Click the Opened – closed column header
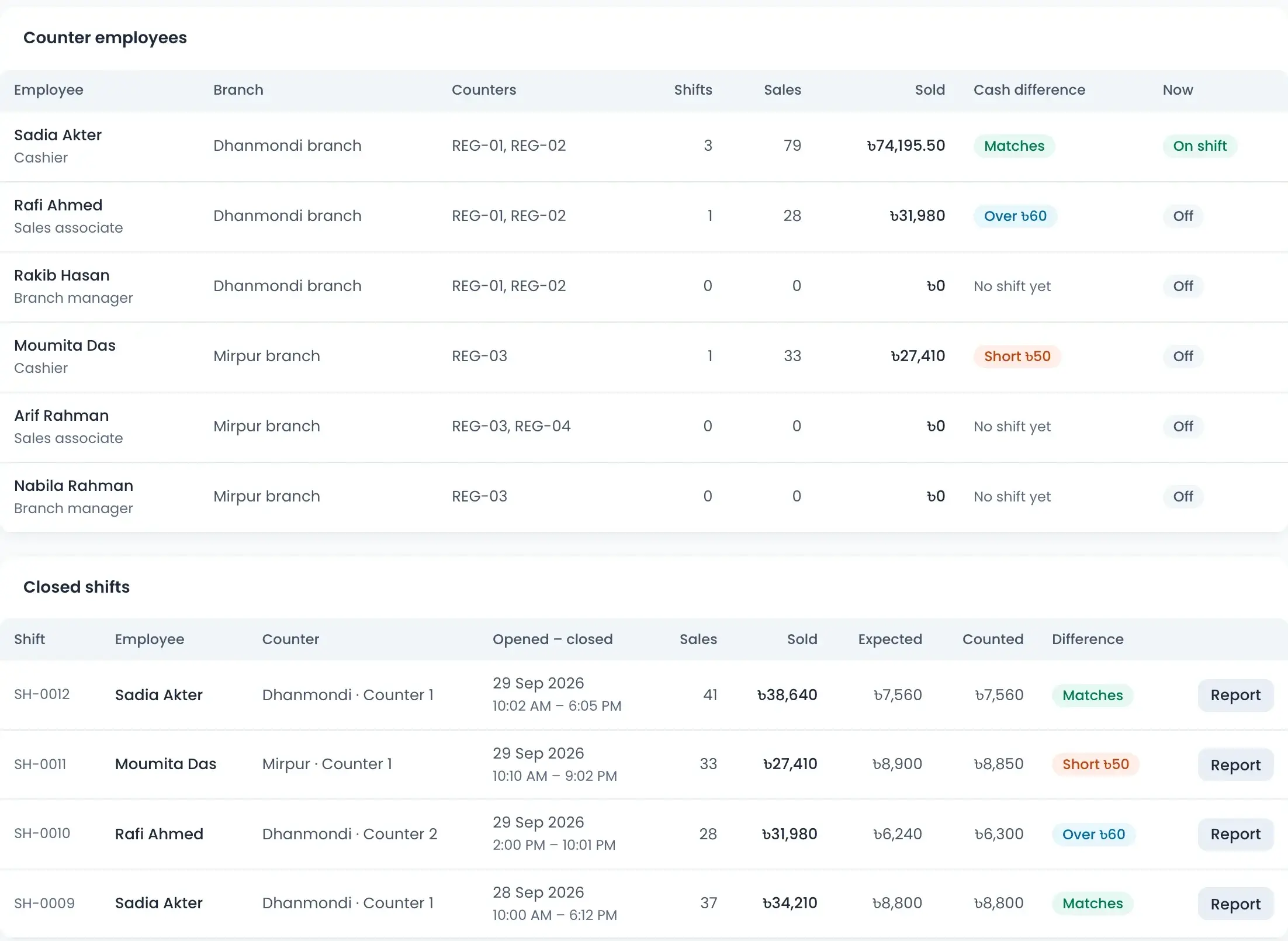This screenshot has width=1288, height=941. pyautogui.click(x=552, y=639)
